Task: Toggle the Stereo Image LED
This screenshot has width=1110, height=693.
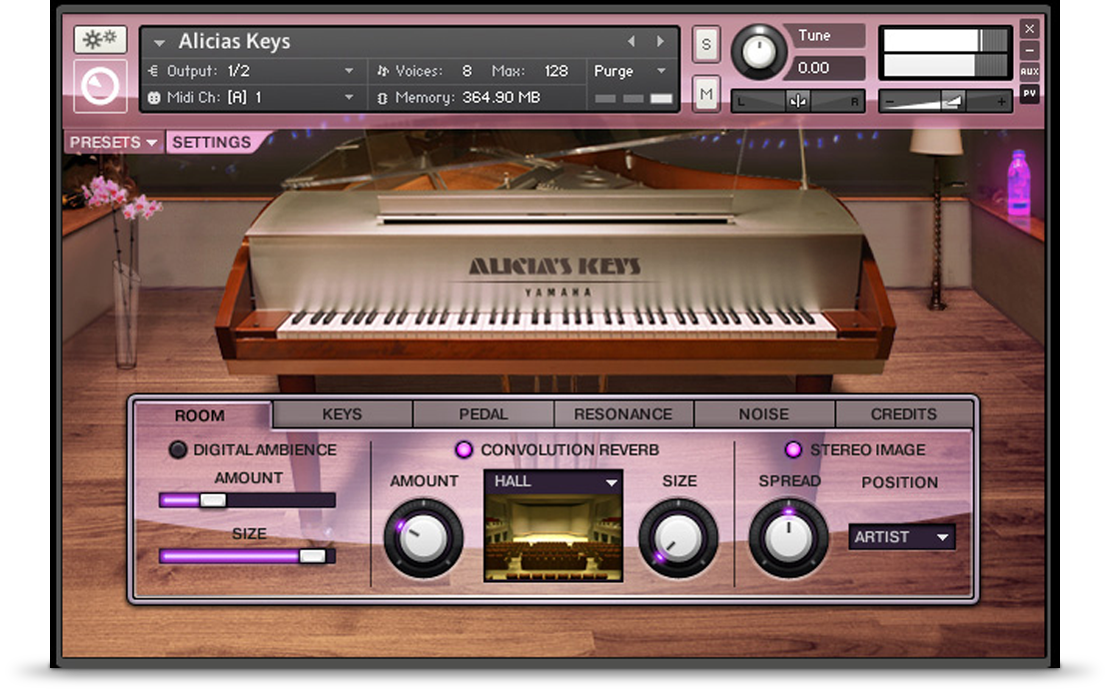Action: point(793,449)
